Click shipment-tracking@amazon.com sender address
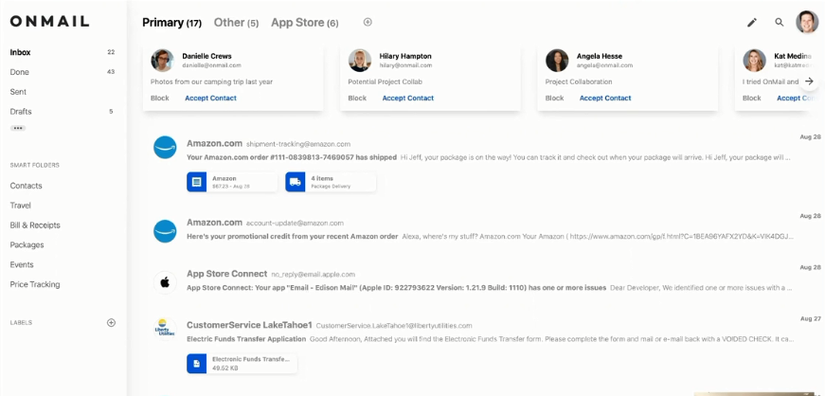The image size is (825, 396). [298, 144]
